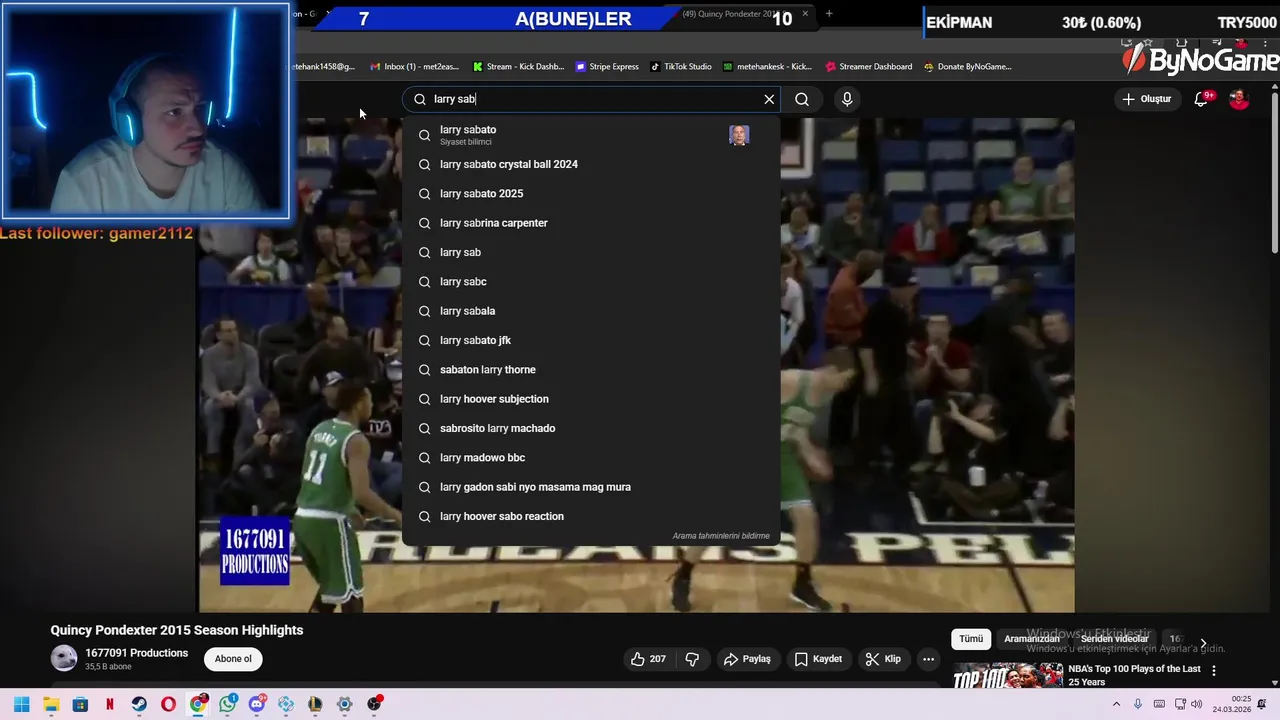Select suggestion 'larry hoover sabo reaction'
This screenshot has width=1280, height=720.
pyautogui.click(x=591, y=516)
